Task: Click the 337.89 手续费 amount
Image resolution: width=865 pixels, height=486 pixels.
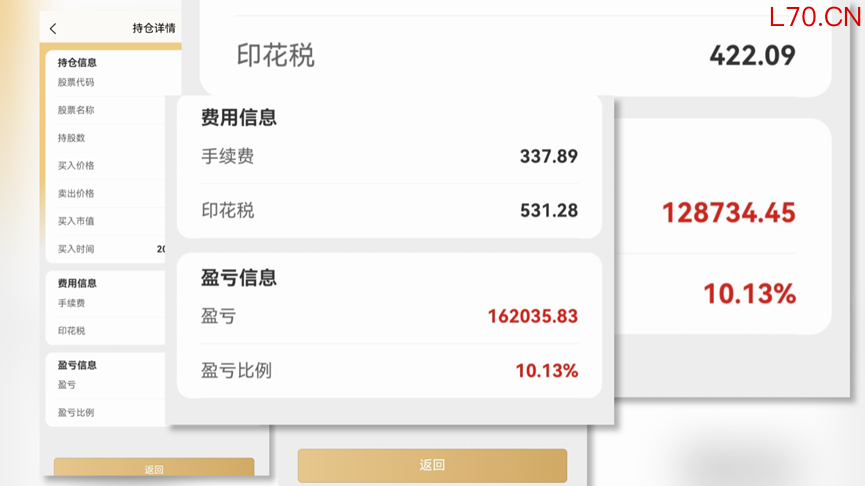Action: (x=548, y=156)
